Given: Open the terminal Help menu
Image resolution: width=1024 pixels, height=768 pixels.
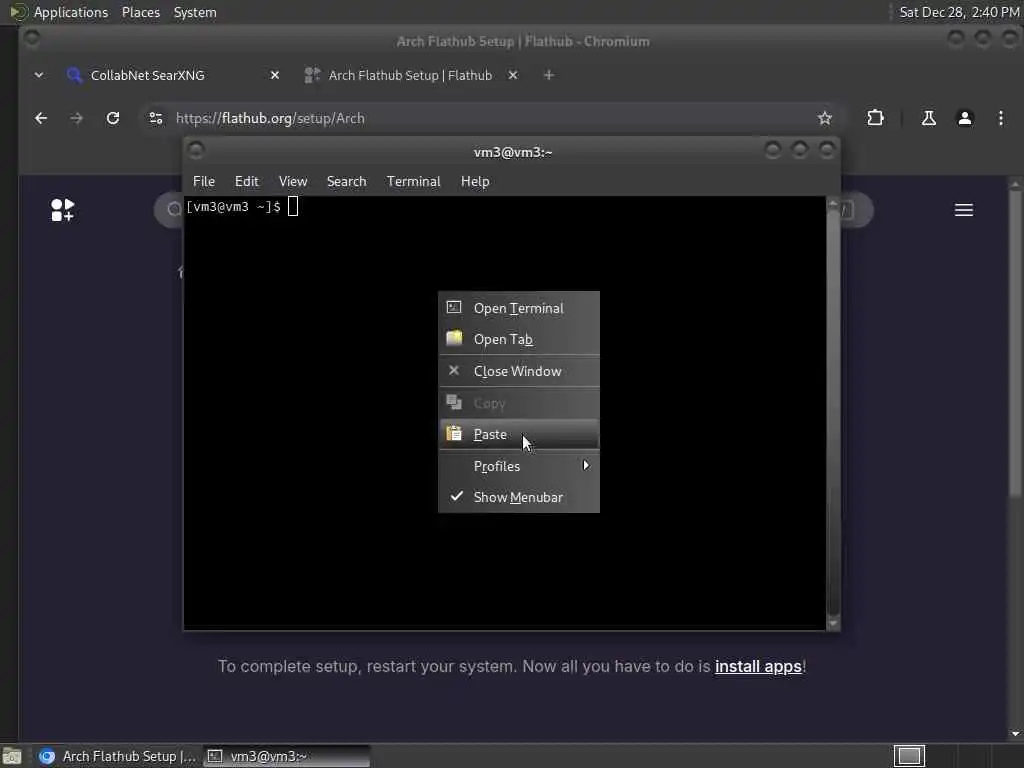Looking at the screenshot, I should coord(475,182).
